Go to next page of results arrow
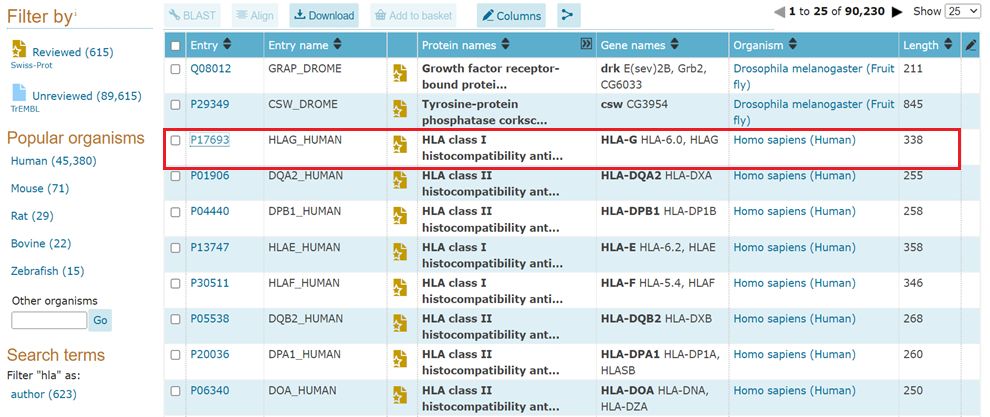This screenshot has height=417, width=990. pyautogui.click(x=897, y=12)
